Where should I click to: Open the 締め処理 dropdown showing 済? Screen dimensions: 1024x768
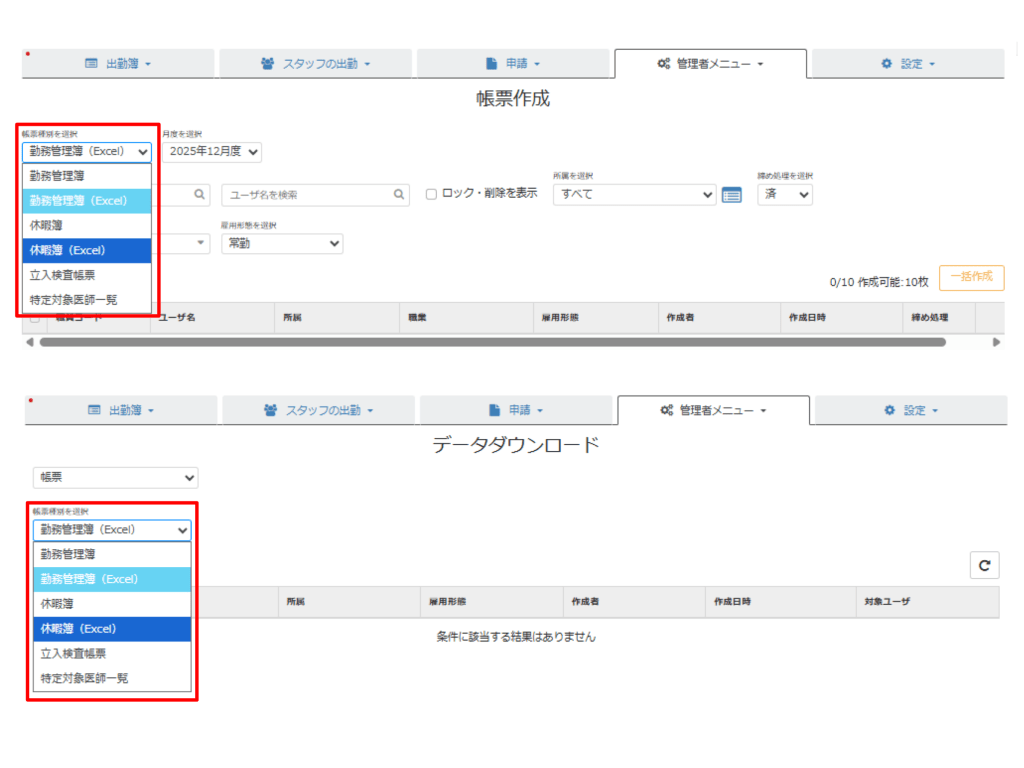[x=785, y=195]
